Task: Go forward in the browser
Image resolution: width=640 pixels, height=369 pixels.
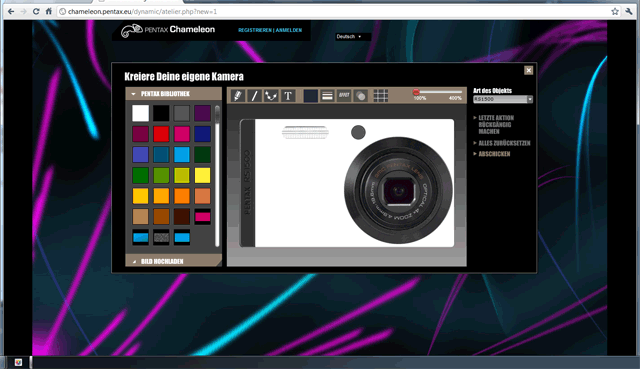Action: [x=23, y=11]
